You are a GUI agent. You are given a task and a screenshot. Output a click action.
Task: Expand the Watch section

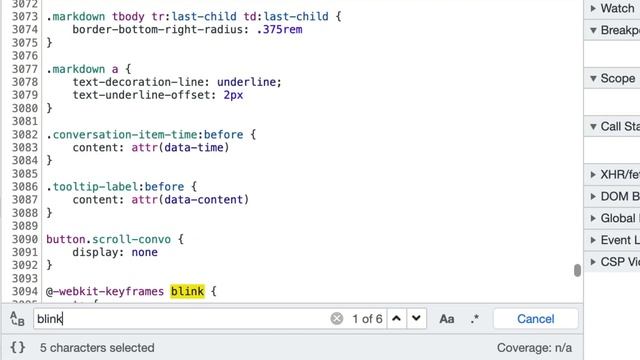[x=612, y=8]
